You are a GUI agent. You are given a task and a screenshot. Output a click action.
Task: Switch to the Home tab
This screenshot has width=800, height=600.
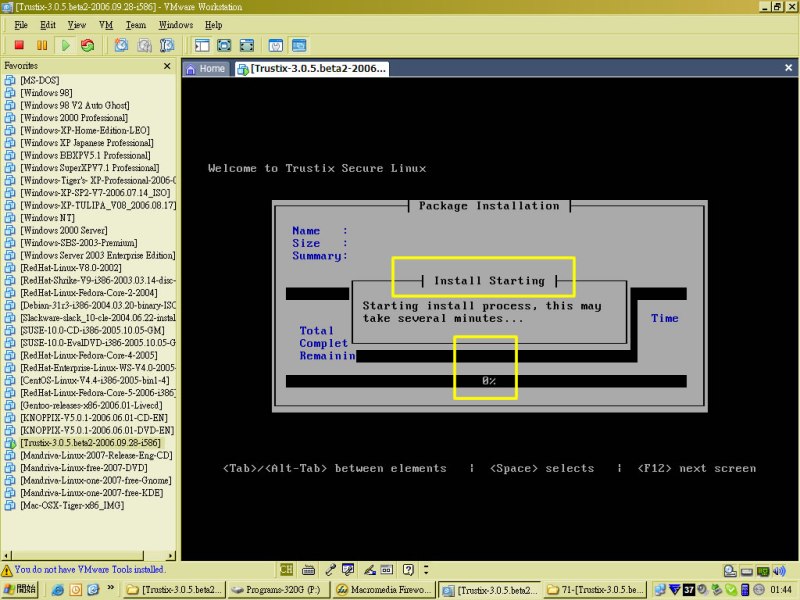point(206,68)
